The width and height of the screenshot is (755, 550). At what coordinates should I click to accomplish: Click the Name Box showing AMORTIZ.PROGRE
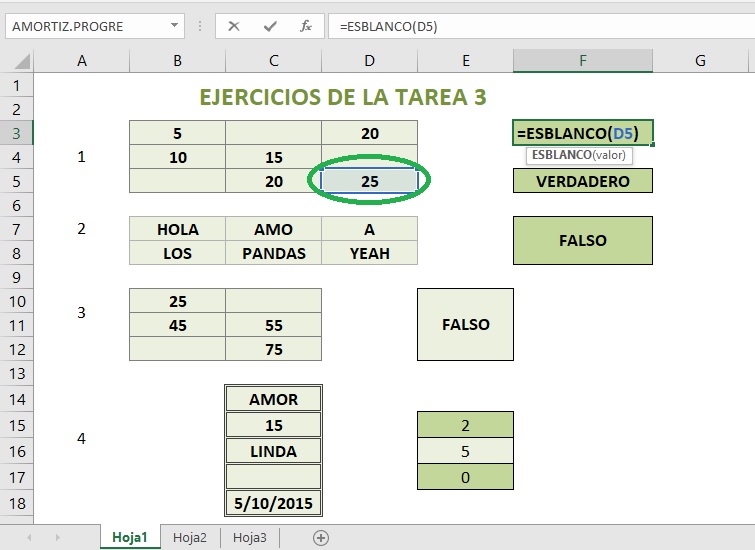point(85,26)
